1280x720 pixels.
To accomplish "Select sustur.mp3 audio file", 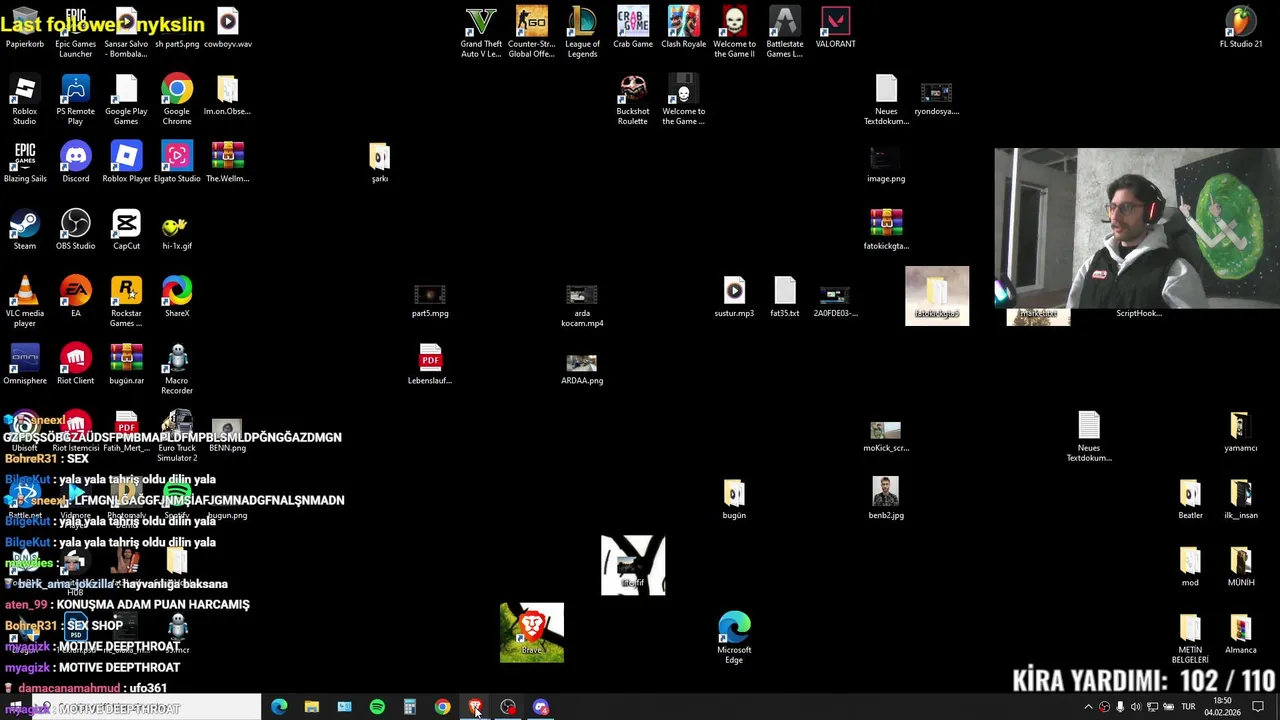I will pyautogui.click(x=734, y=296).
